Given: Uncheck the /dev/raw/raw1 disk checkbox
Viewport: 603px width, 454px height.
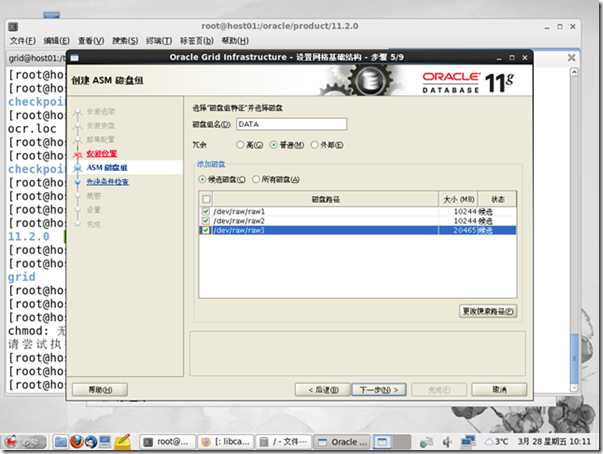Looking at the screenshot, I should [x=205, y=211].
